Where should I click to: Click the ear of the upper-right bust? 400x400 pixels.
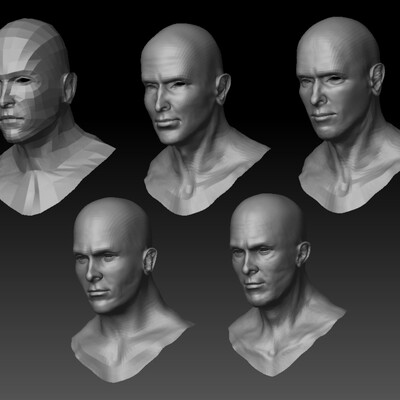tap(377, 79)
